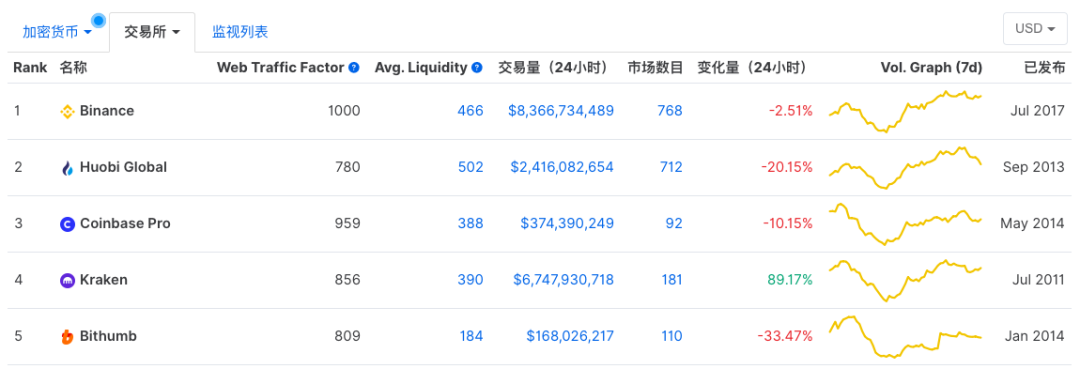Select Coinbase Pro change value -10.15%
This screenshot has width=1080, height=369.
click(788, 224)
